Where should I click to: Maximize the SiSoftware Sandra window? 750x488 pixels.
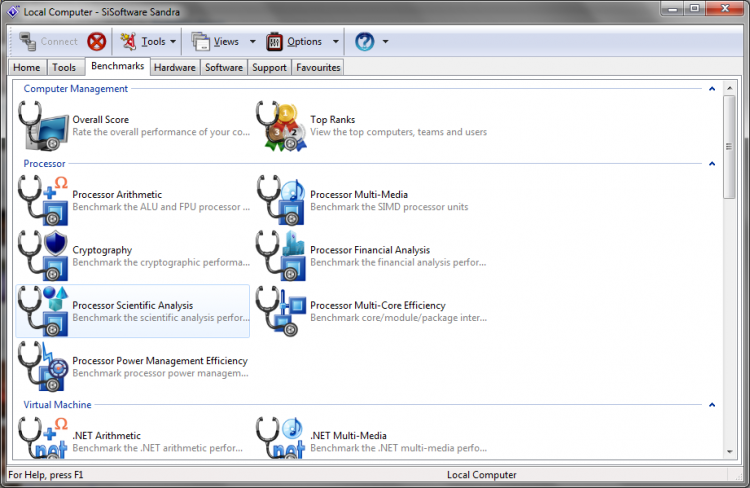point(695,9)
